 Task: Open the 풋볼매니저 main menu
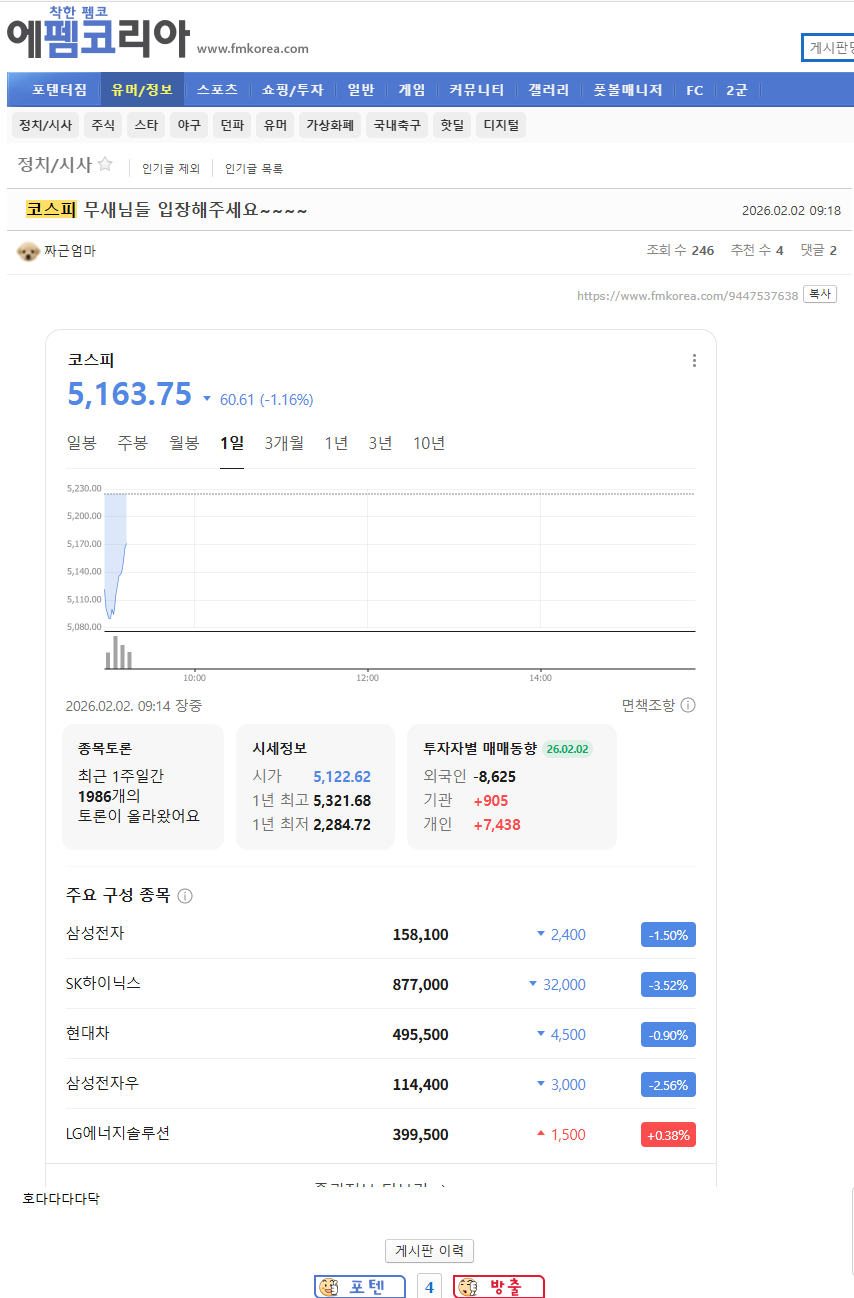click(628, 90)
